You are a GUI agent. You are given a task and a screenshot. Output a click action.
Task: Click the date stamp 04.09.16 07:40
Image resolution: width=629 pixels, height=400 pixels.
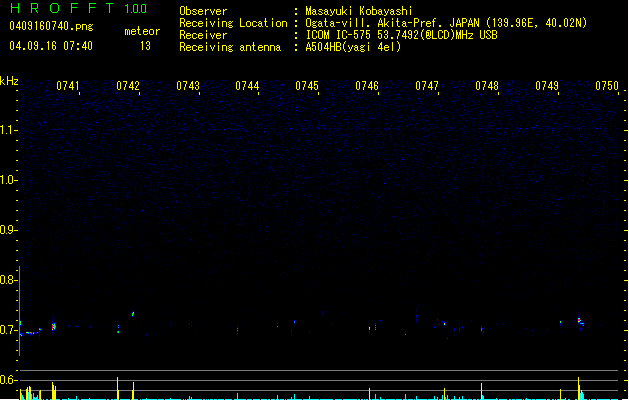(x=51, y=46)
